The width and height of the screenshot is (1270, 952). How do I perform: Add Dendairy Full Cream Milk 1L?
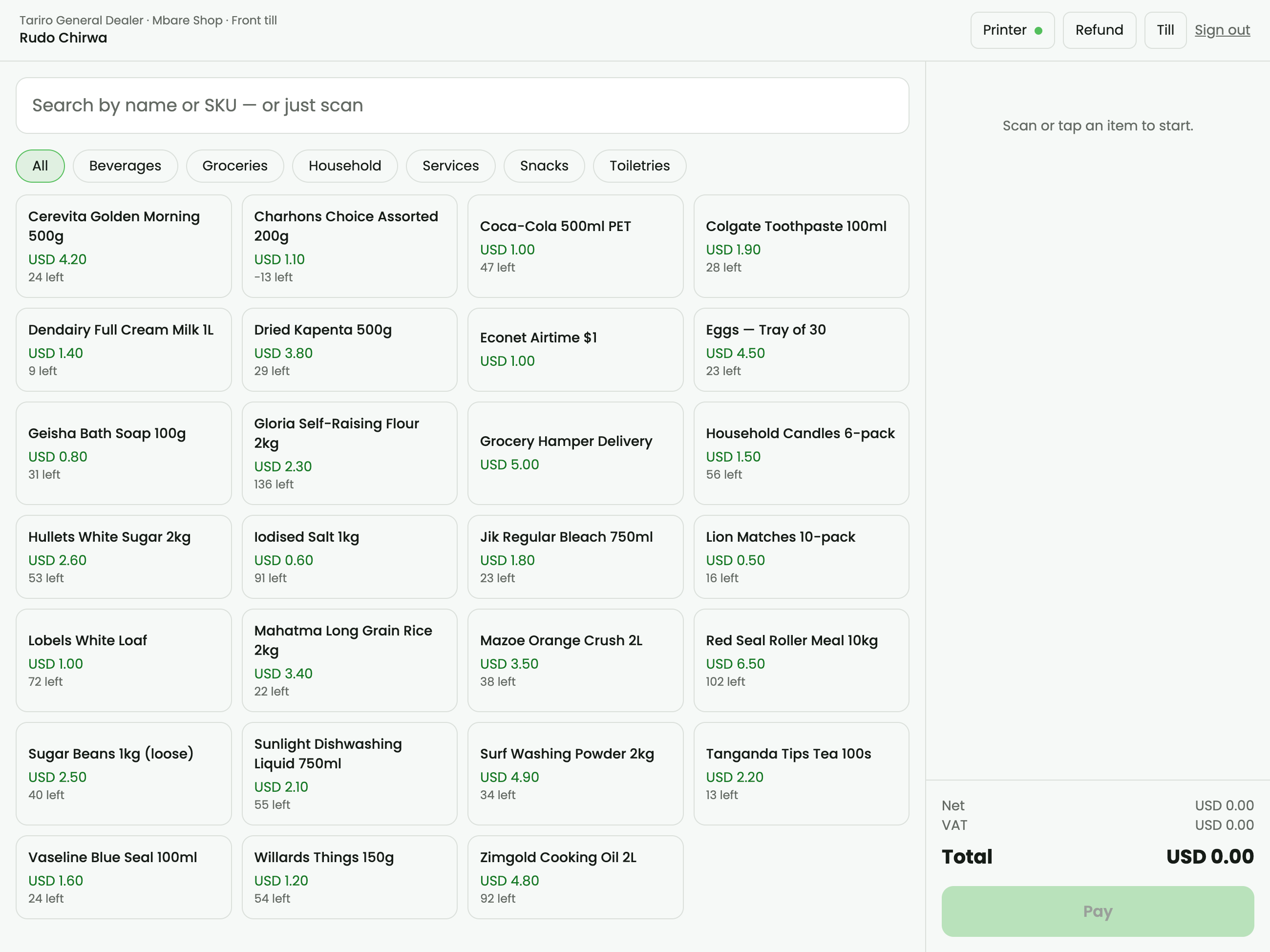[124, 350]
